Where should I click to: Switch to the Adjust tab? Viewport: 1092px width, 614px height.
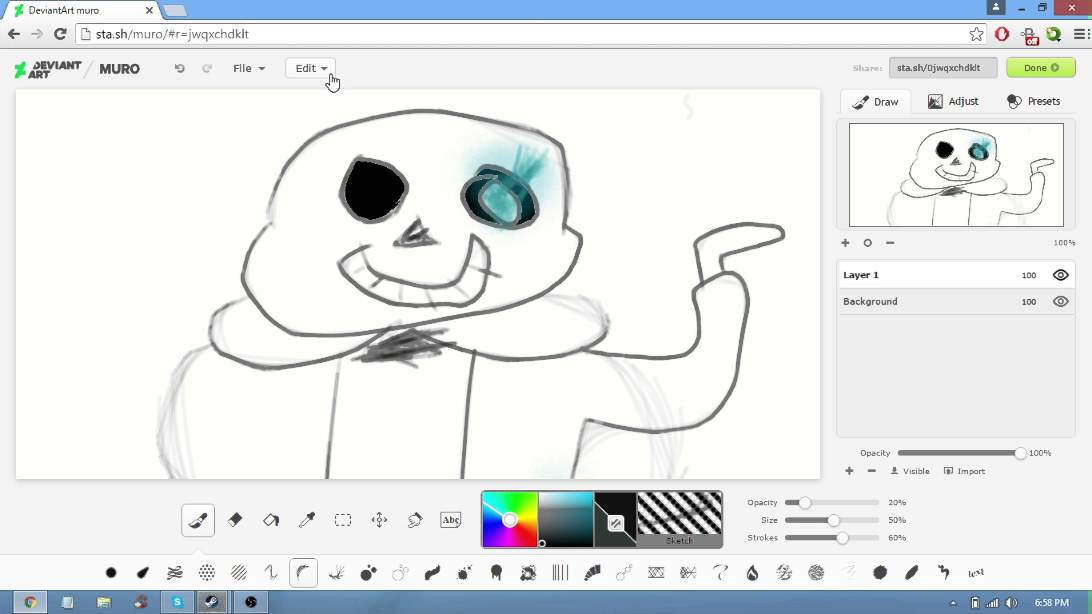point(953,102)
